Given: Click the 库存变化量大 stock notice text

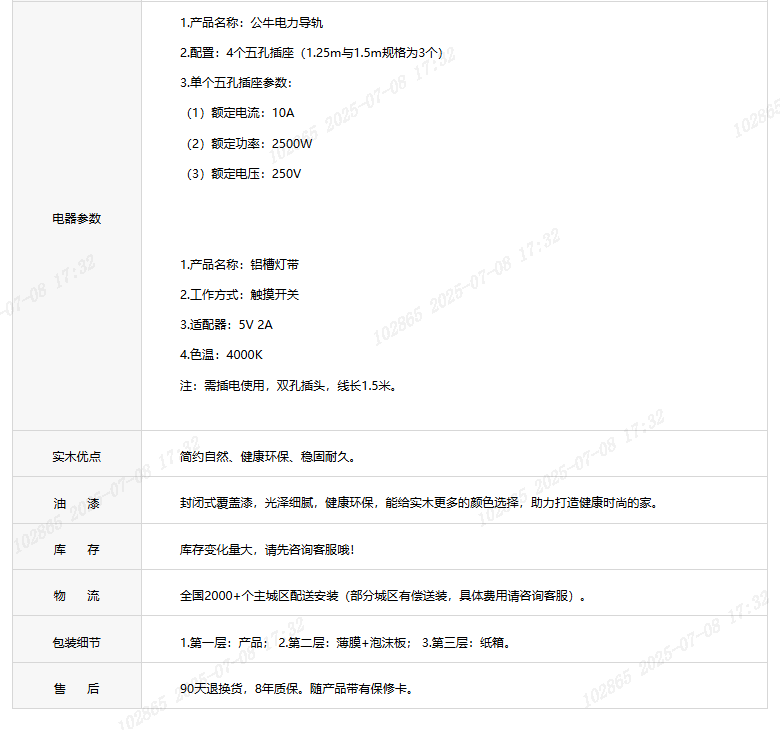Looking at the screenshot, I should point(267,550).
